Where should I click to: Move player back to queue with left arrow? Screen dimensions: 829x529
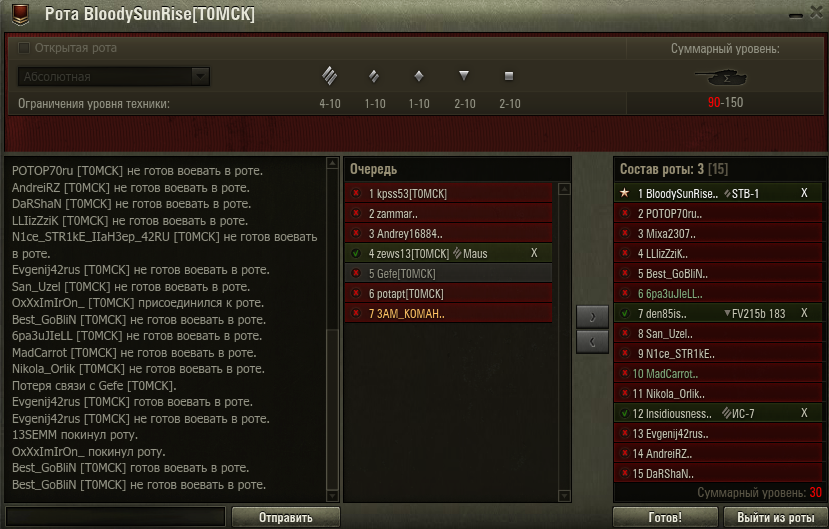(592, 342)
